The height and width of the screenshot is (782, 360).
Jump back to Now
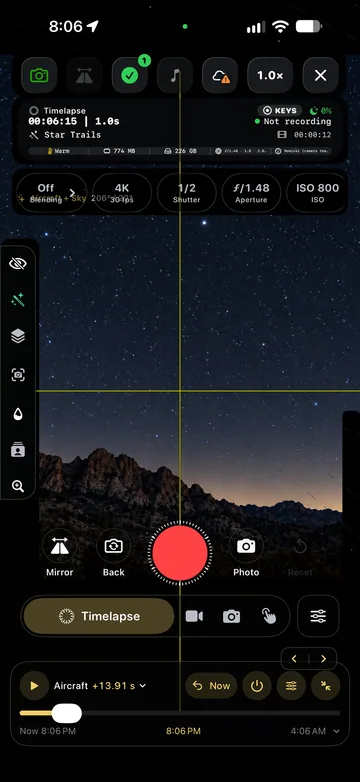tap(211, 686)
